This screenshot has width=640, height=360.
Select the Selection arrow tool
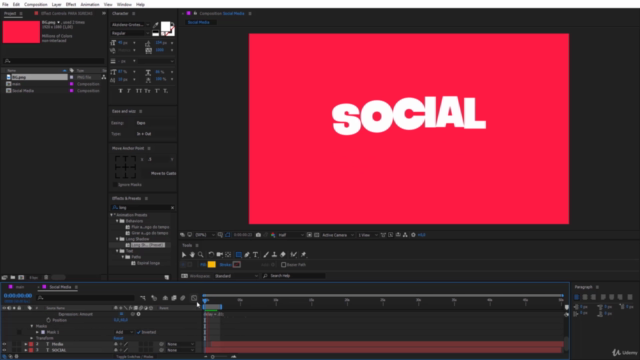(x=184, y=255)
